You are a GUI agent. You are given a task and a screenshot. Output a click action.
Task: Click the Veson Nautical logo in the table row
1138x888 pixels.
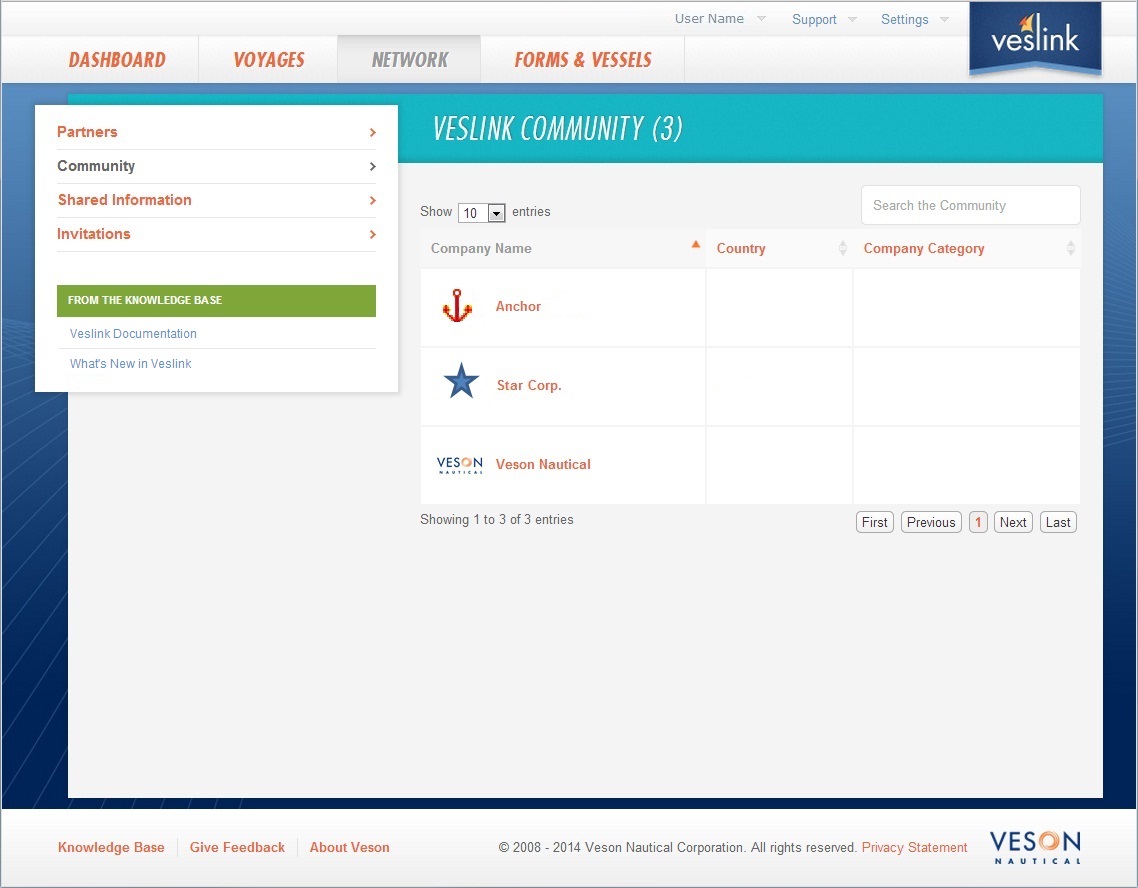pyautogui.click(x=459, y=464)
